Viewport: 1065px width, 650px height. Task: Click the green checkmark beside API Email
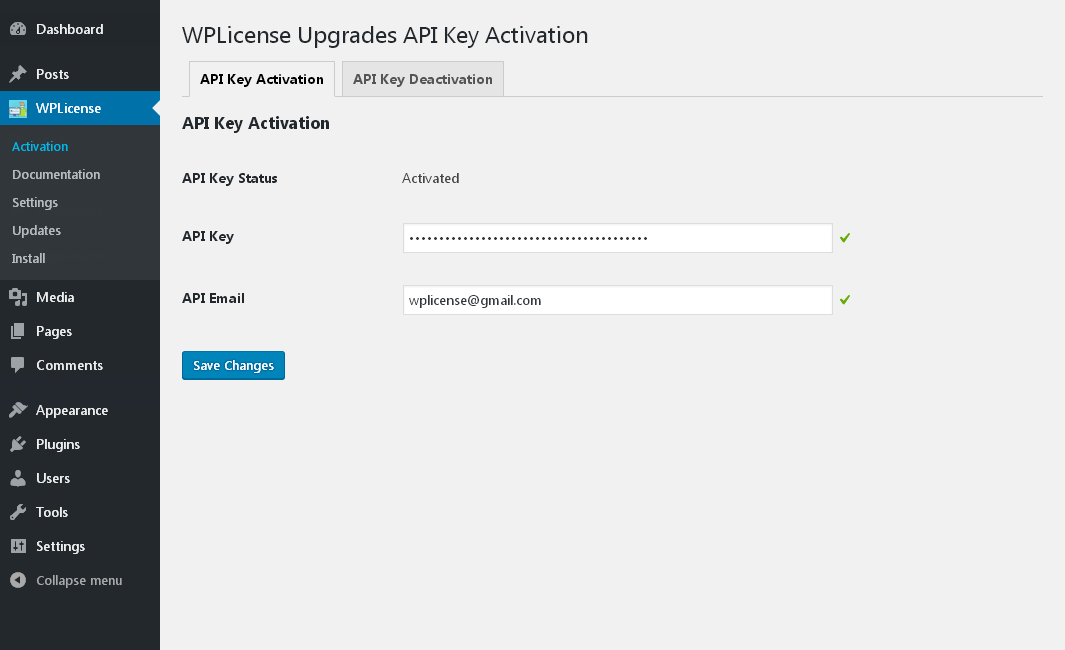click(x=845, y=300)
